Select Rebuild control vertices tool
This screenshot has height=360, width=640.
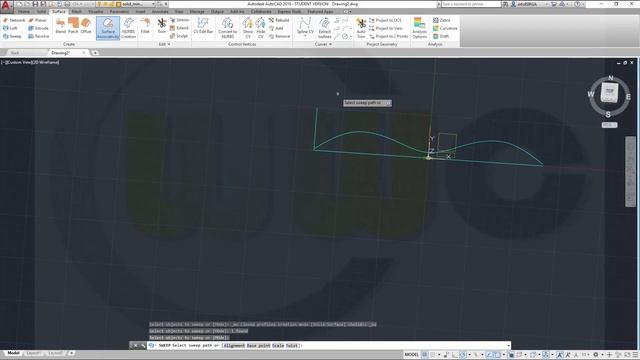(279, 20)
